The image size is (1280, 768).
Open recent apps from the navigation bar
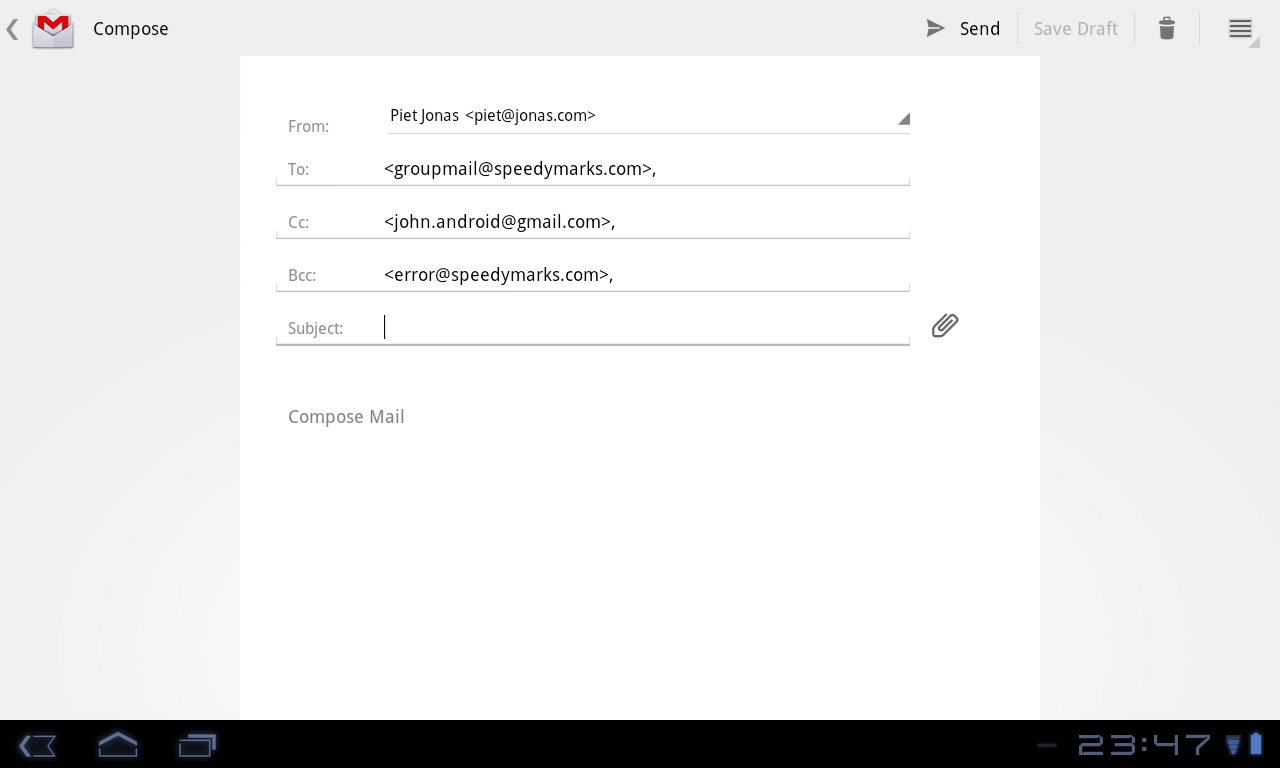(196, 745)
